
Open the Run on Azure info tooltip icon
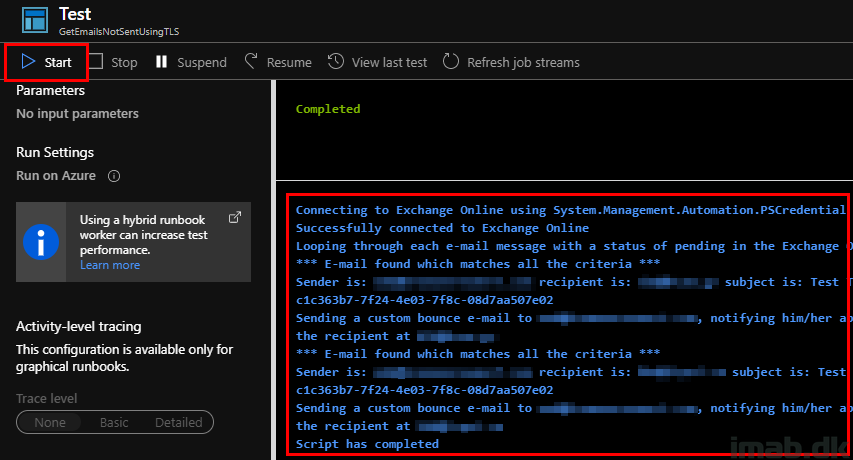pos(114,176)
